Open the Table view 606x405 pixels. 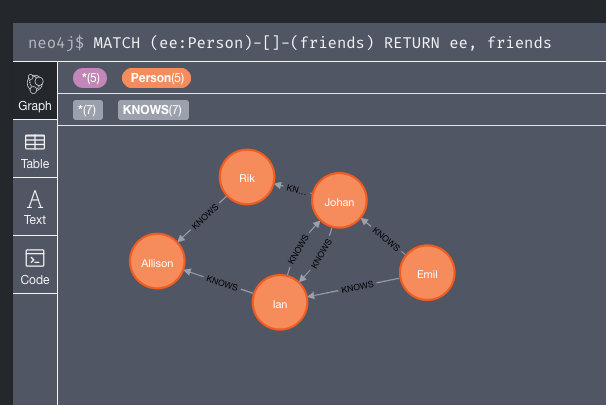35,150
